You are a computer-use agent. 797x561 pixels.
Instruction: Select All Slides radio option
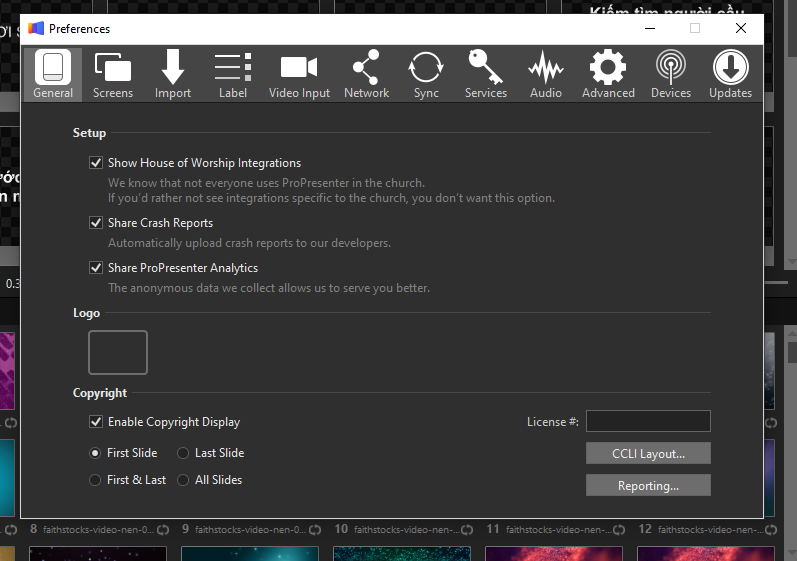coord(183,480)
